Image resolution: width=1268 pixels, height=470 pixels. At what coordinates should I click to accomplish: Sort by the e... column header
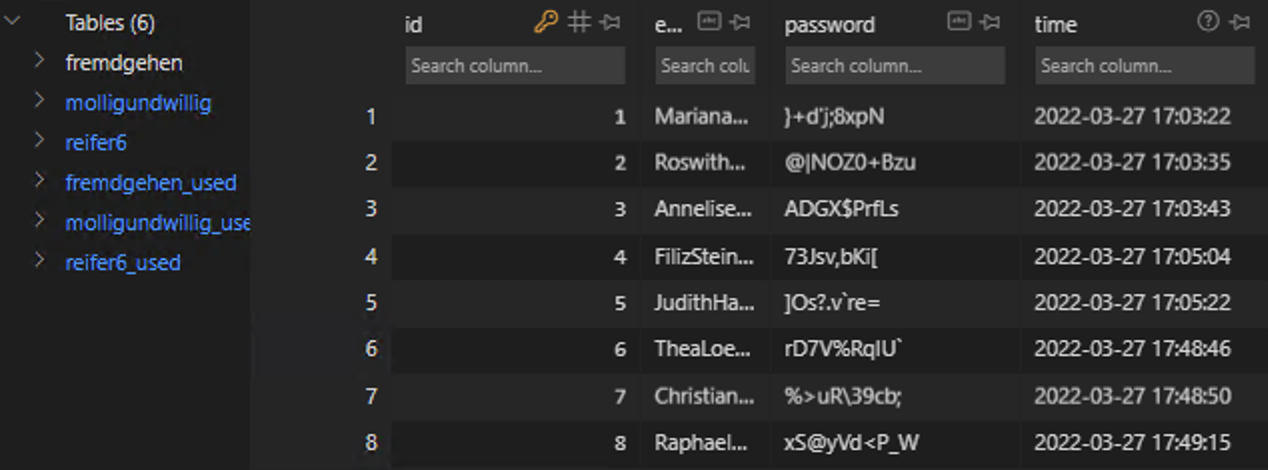pos(668,24)
